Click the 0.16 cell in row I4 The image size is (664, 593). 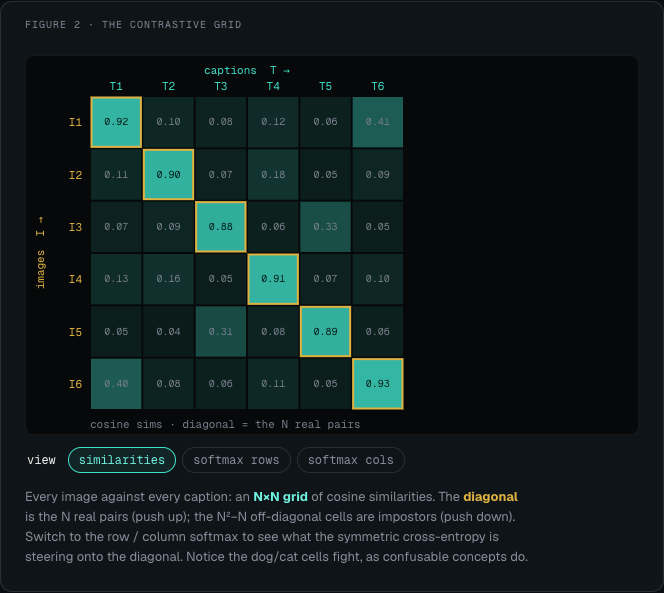[169, 279]
